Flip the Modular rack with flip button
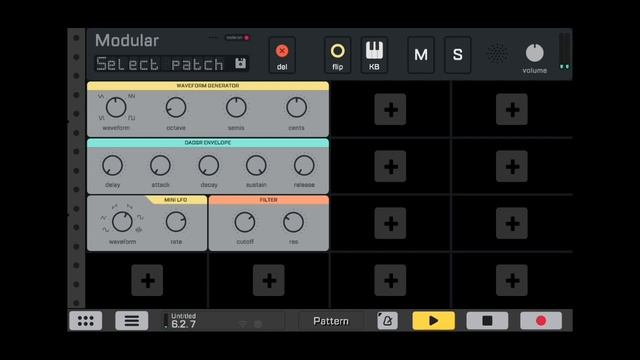The width and height of the screenshot is (640, 360). 338,55
